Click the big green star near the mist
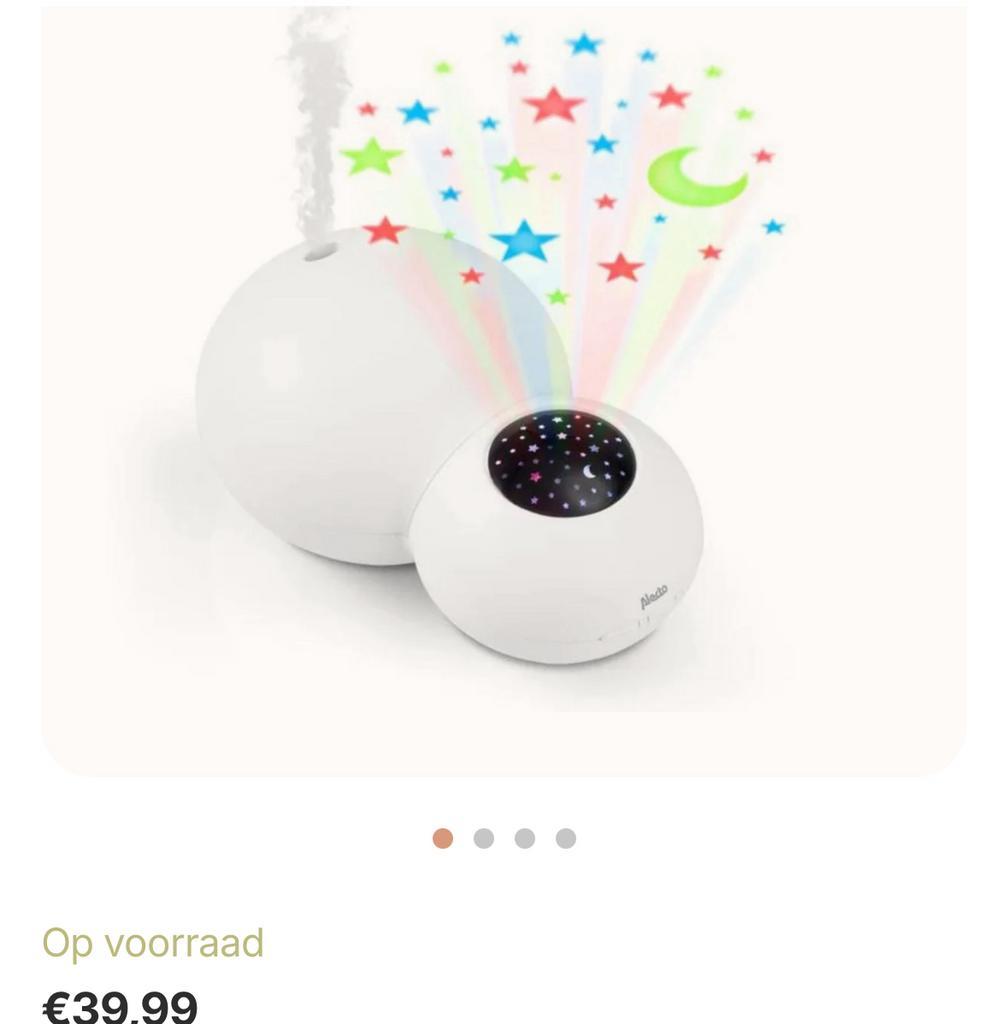The height and width of the screenshot is (1024, 1008). tap(371, 157)
